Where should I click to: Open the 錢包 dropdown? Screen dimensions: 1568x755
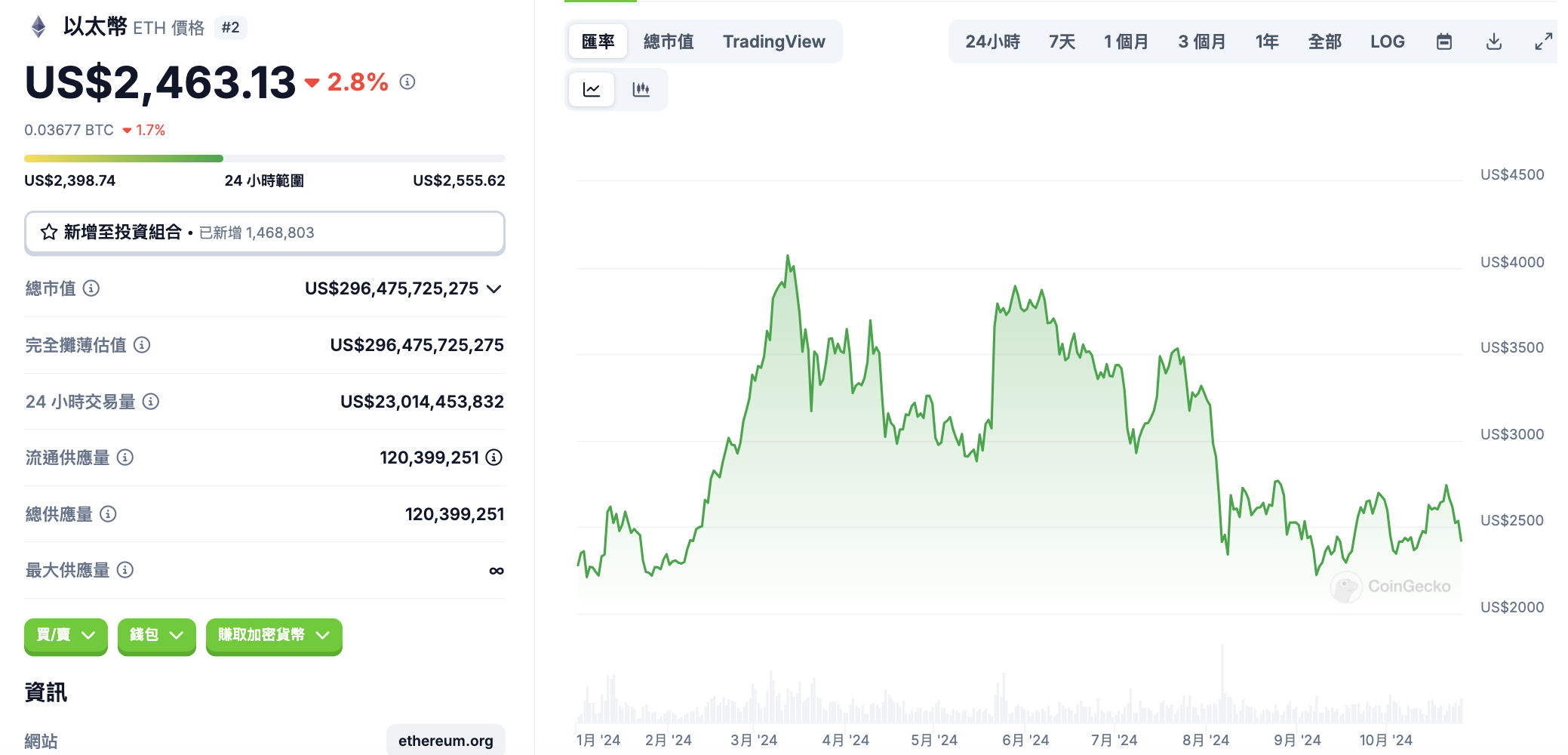[x=156, y=635]
